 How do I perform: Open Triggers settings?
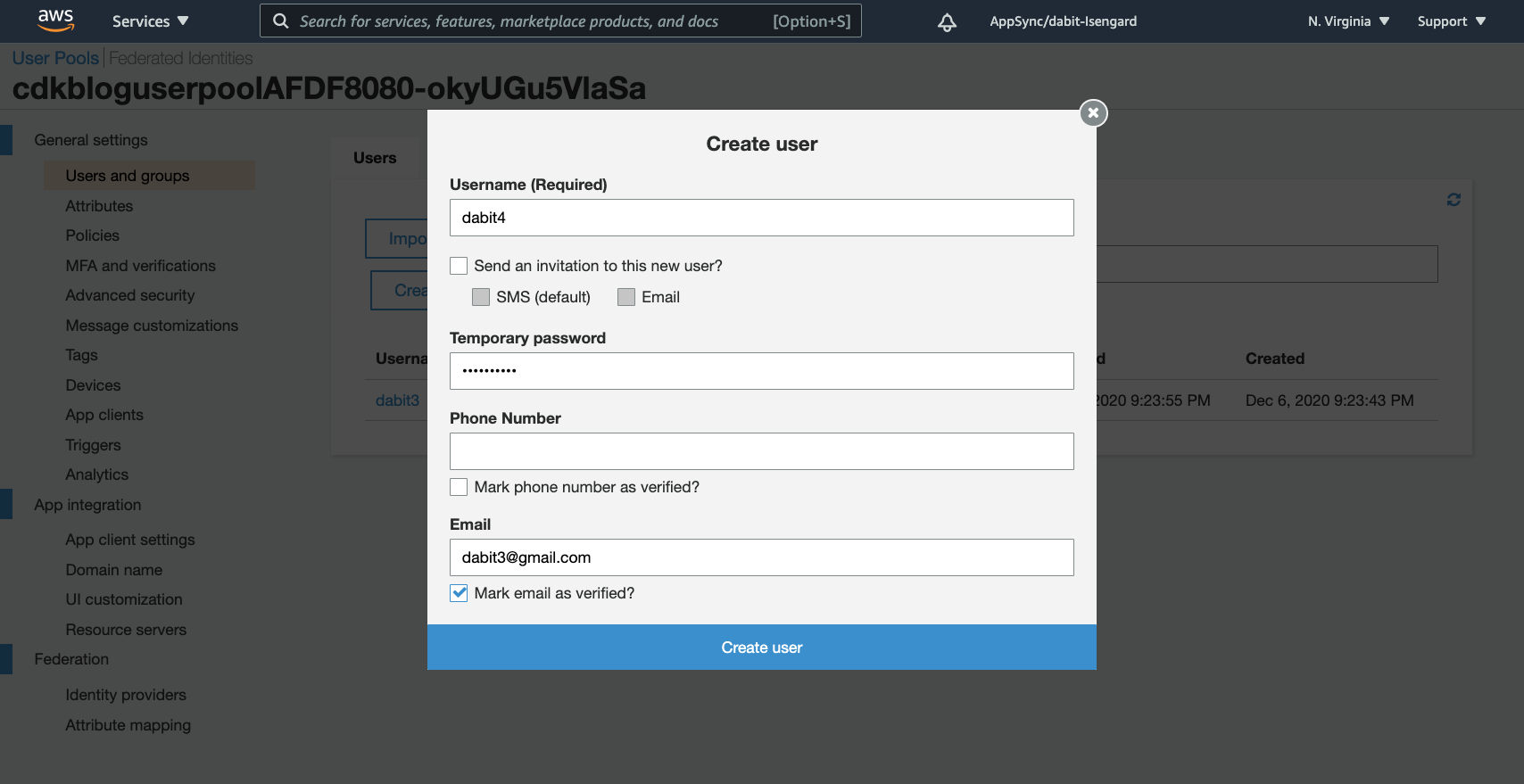(x=93, y=445)
